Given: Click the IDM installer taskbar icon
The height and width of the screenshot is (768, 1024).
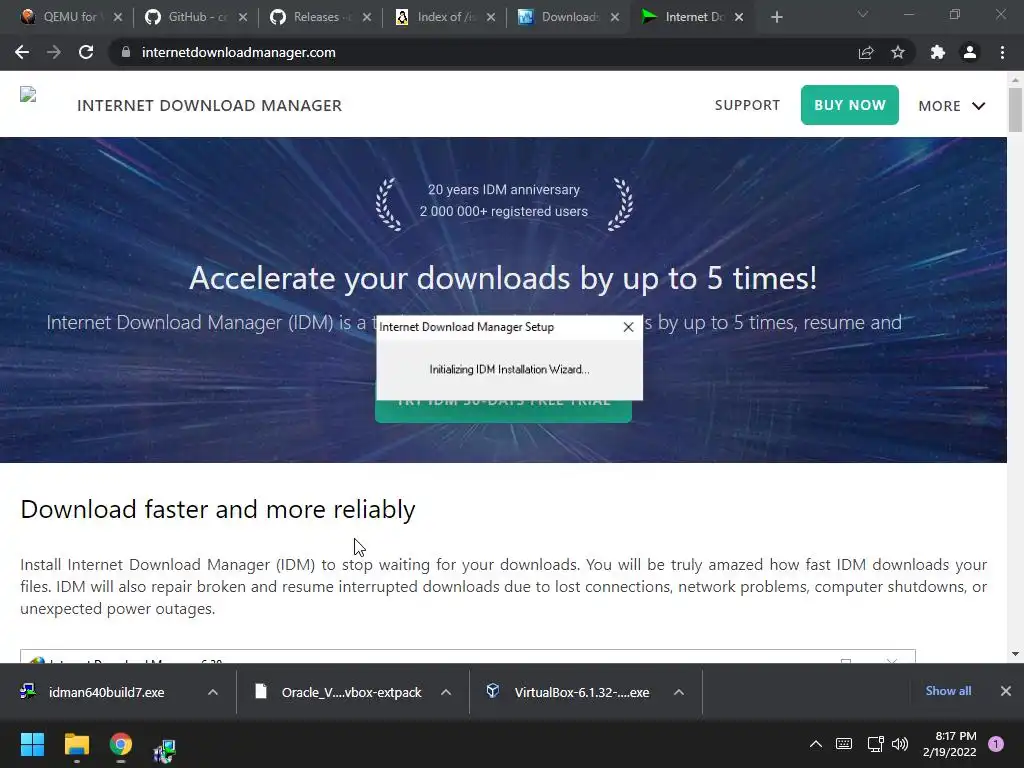Looking at the screenshot, I should [x=165, y=750].
